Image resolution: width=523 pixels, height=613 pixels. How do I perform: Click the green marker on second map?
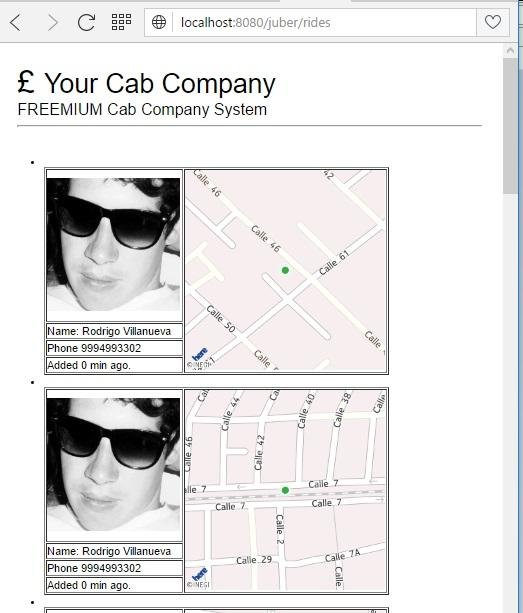285,490
